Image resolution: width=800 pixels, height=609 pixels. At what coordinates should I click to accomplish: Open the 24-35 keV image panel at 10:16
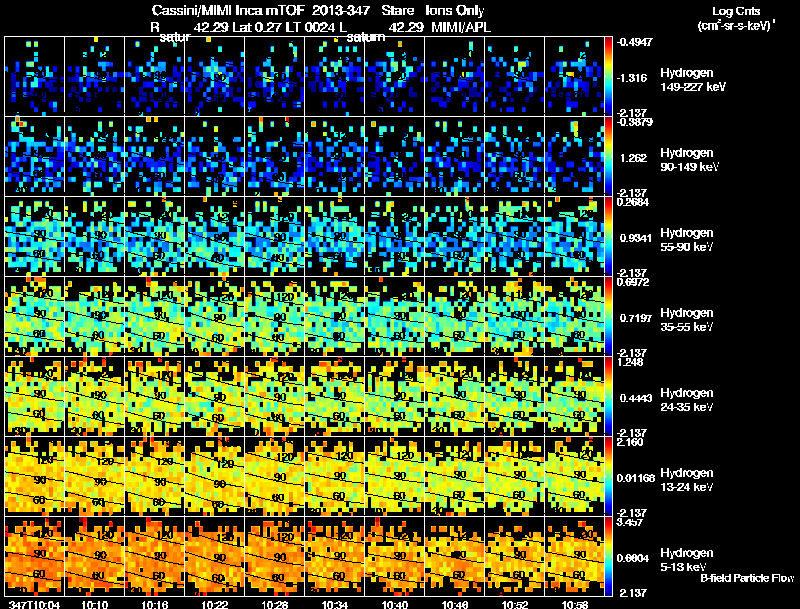(155, 396)
